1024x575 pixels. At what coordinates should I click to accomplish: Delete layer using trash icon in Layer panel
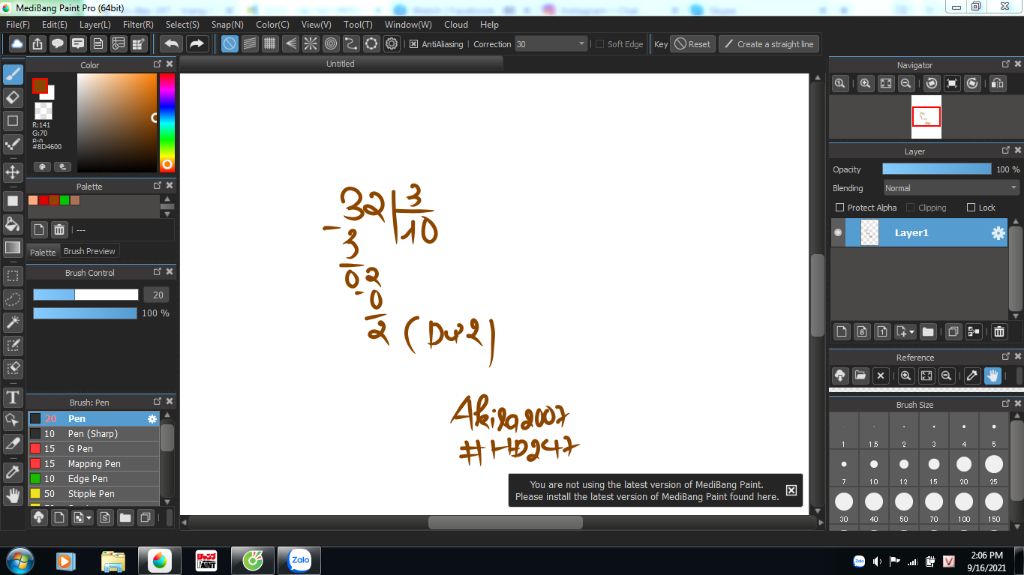tap(999, 332)
